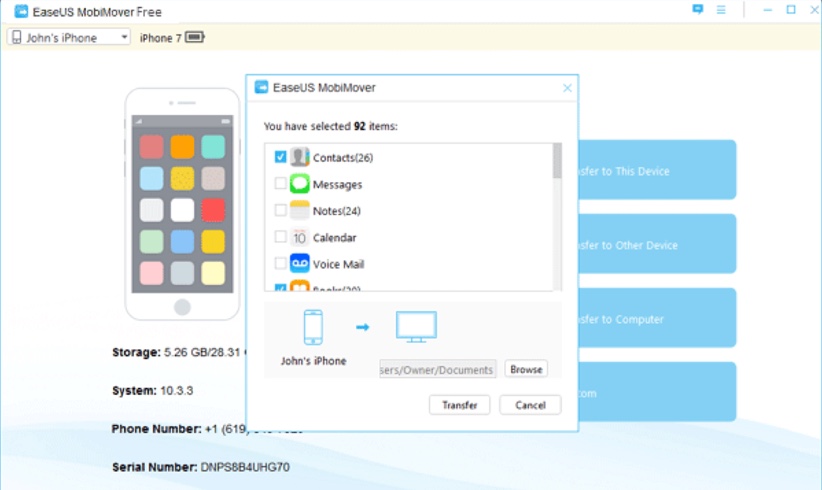
Task: Click the blue Voice Mail icon
Action: [x=300, y=264]
